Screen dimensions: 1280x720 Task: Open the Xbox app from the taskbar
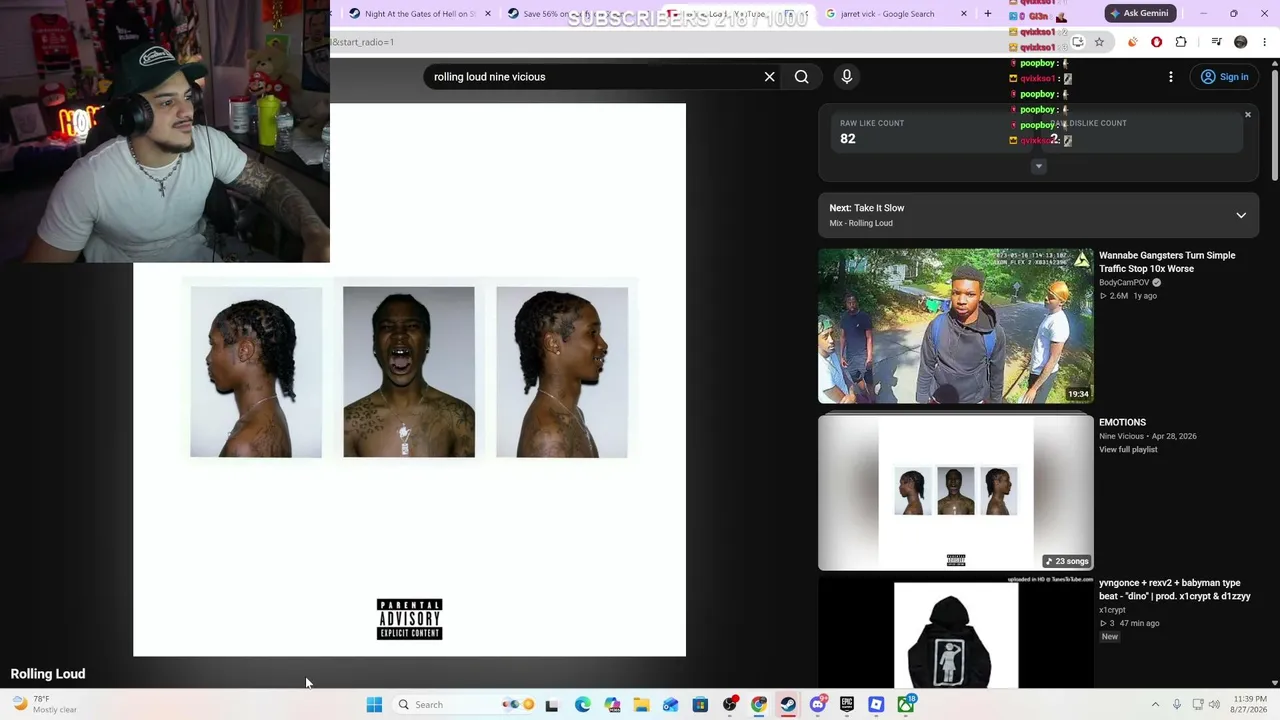click(x=906, y=705)
